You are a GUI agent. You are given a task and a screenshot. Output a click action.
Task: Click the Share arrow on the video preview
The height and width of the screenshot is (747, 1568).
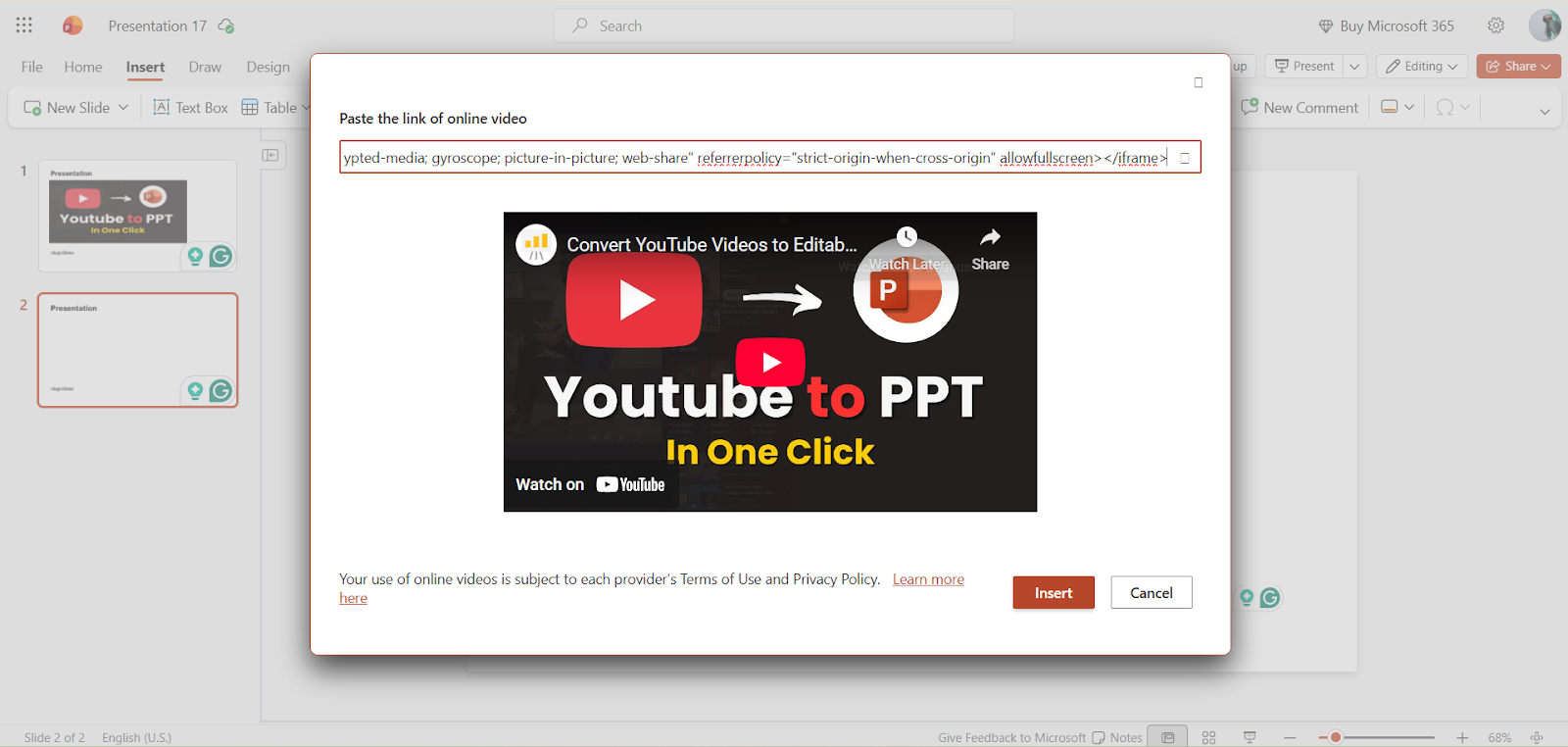point(990,237)
